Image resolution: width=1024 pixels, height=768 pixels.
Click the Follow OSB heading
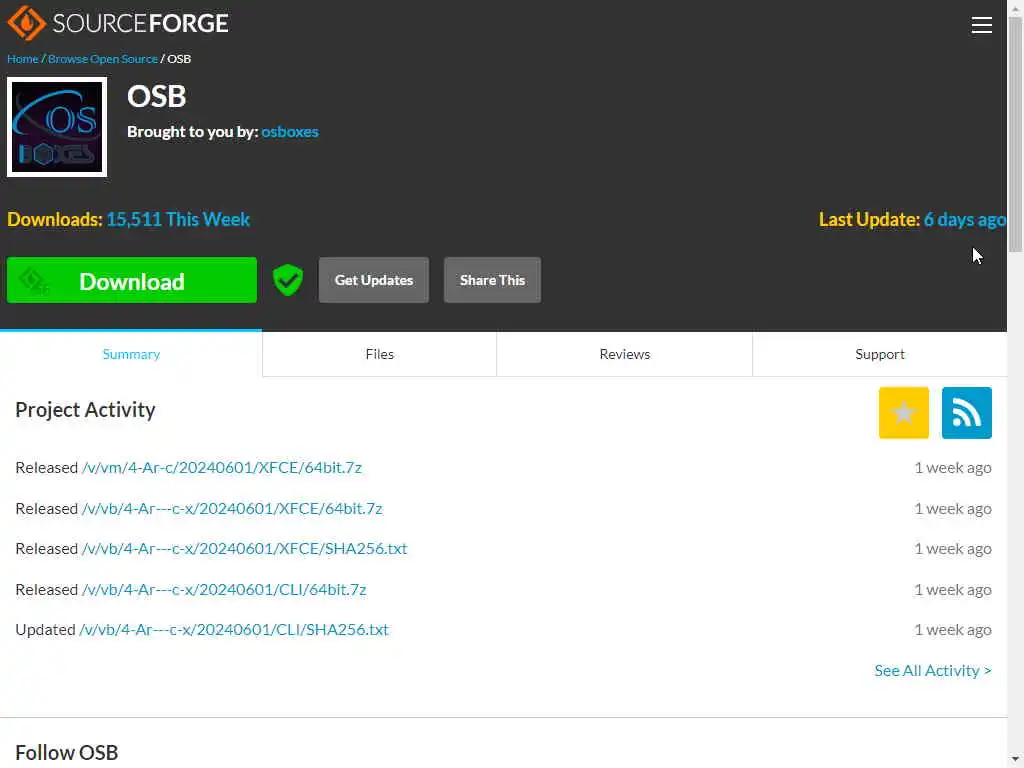coord(67,752)
